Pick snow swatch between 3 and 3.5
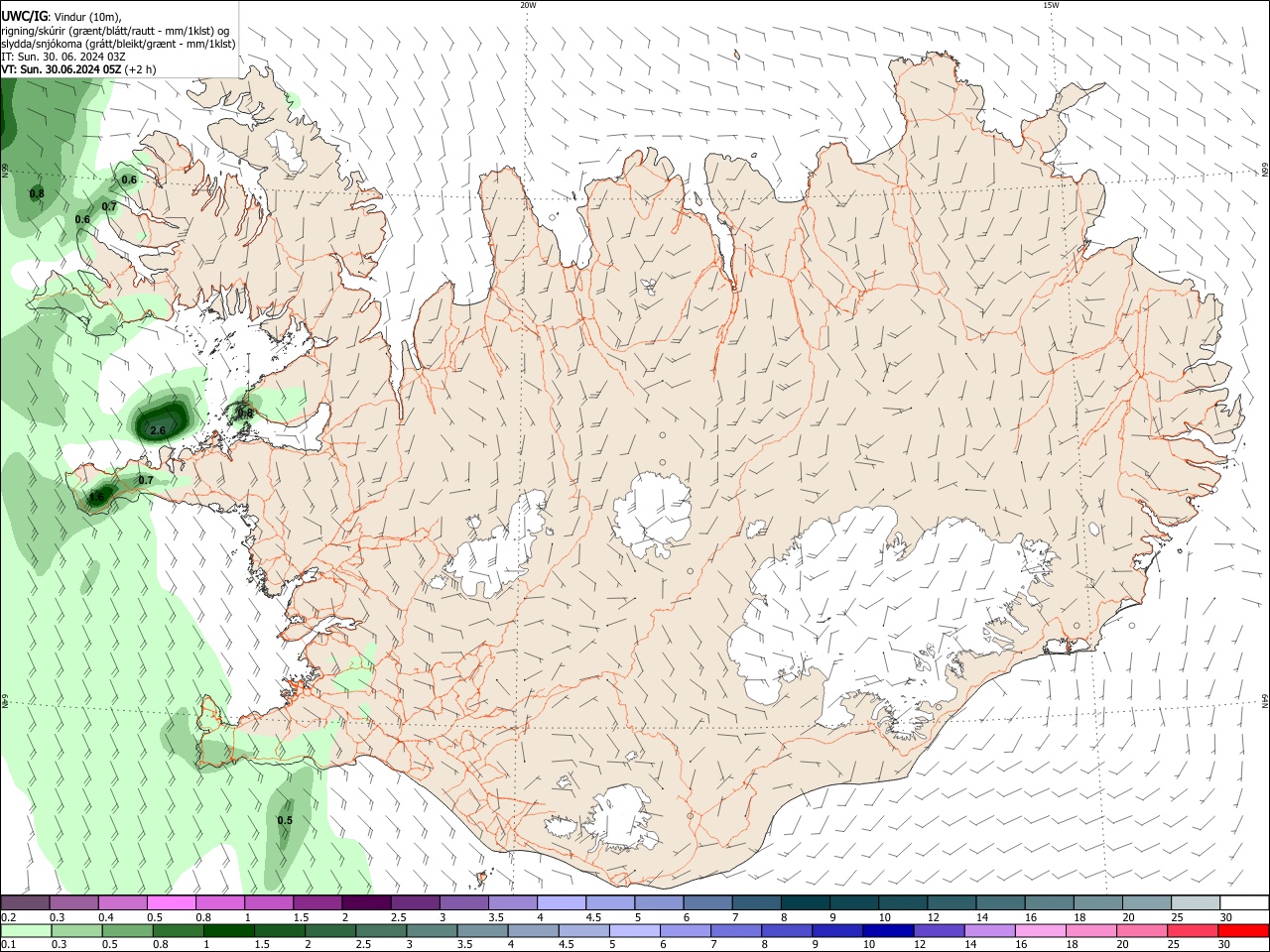 point(464,903)
